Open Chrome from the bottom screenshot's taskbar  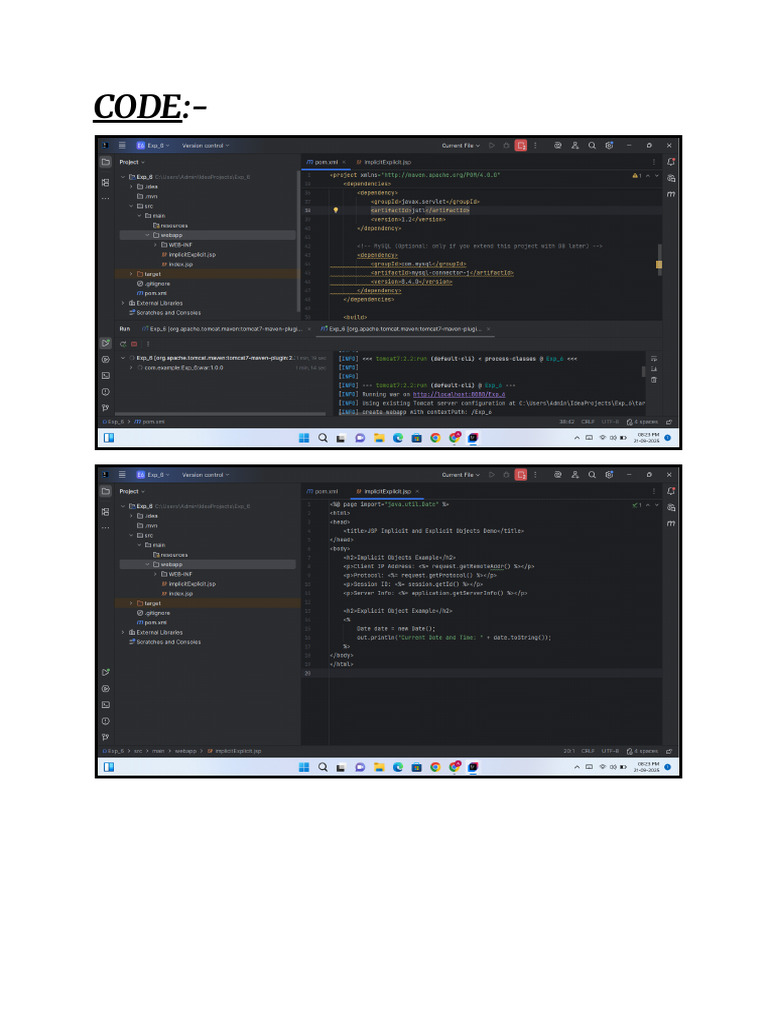[x=435, y=767]
